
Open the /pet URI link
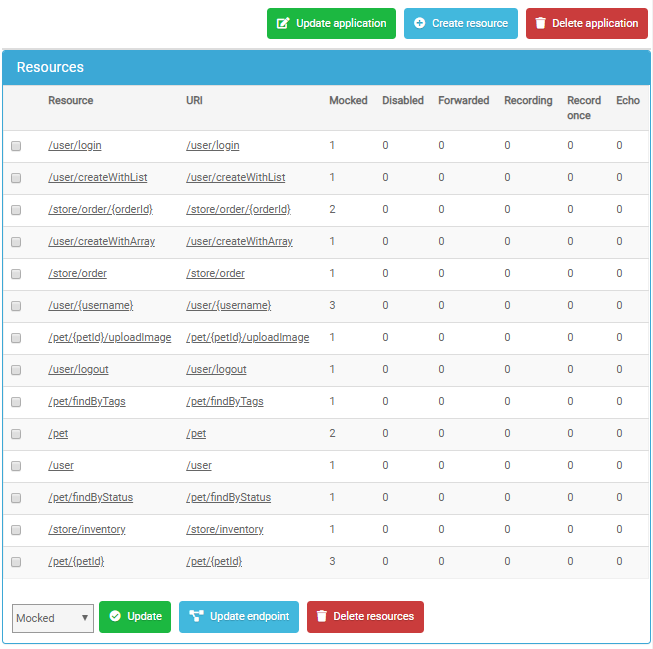pos(196,434)
